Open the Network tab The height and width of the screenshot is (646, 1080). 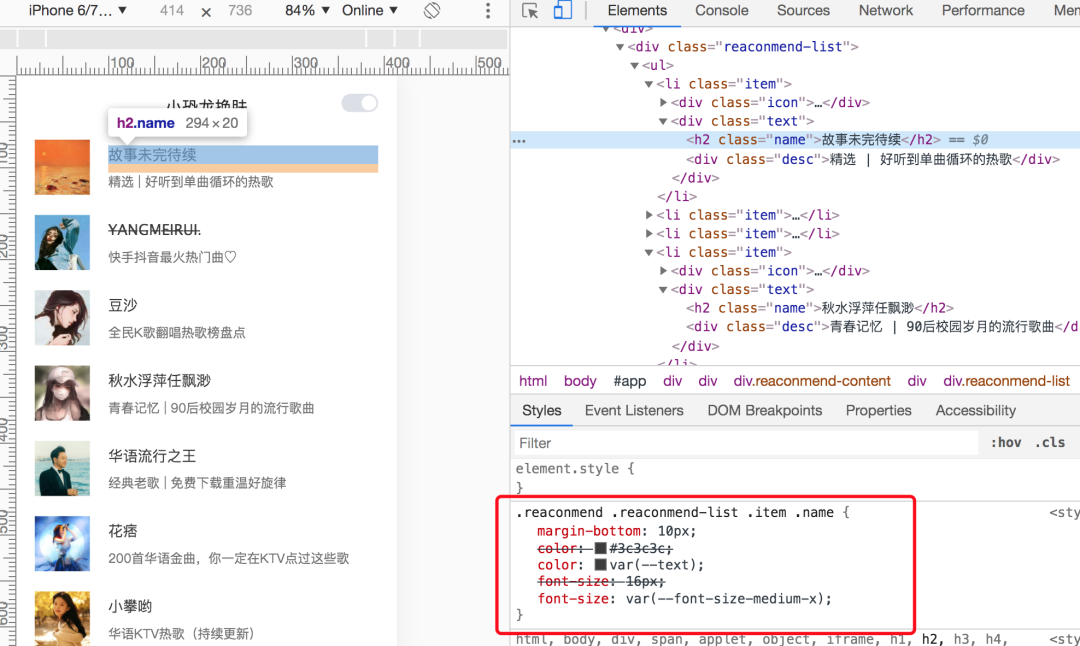[x=885, y=10]
